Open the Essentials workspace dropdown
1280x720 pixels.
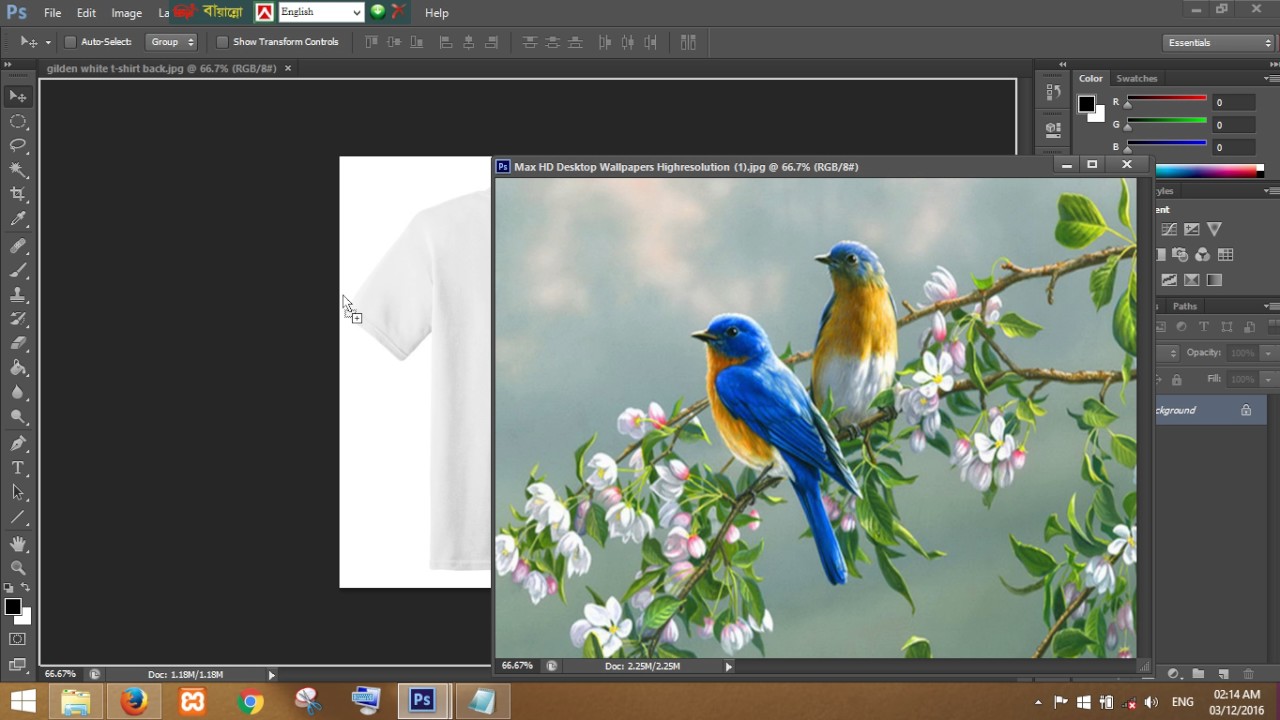pos(1219,42)
